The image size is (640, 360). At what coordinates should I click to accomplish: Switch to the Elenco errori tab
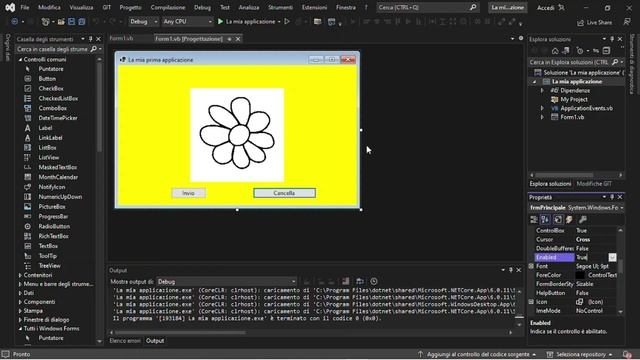point(124,341)
